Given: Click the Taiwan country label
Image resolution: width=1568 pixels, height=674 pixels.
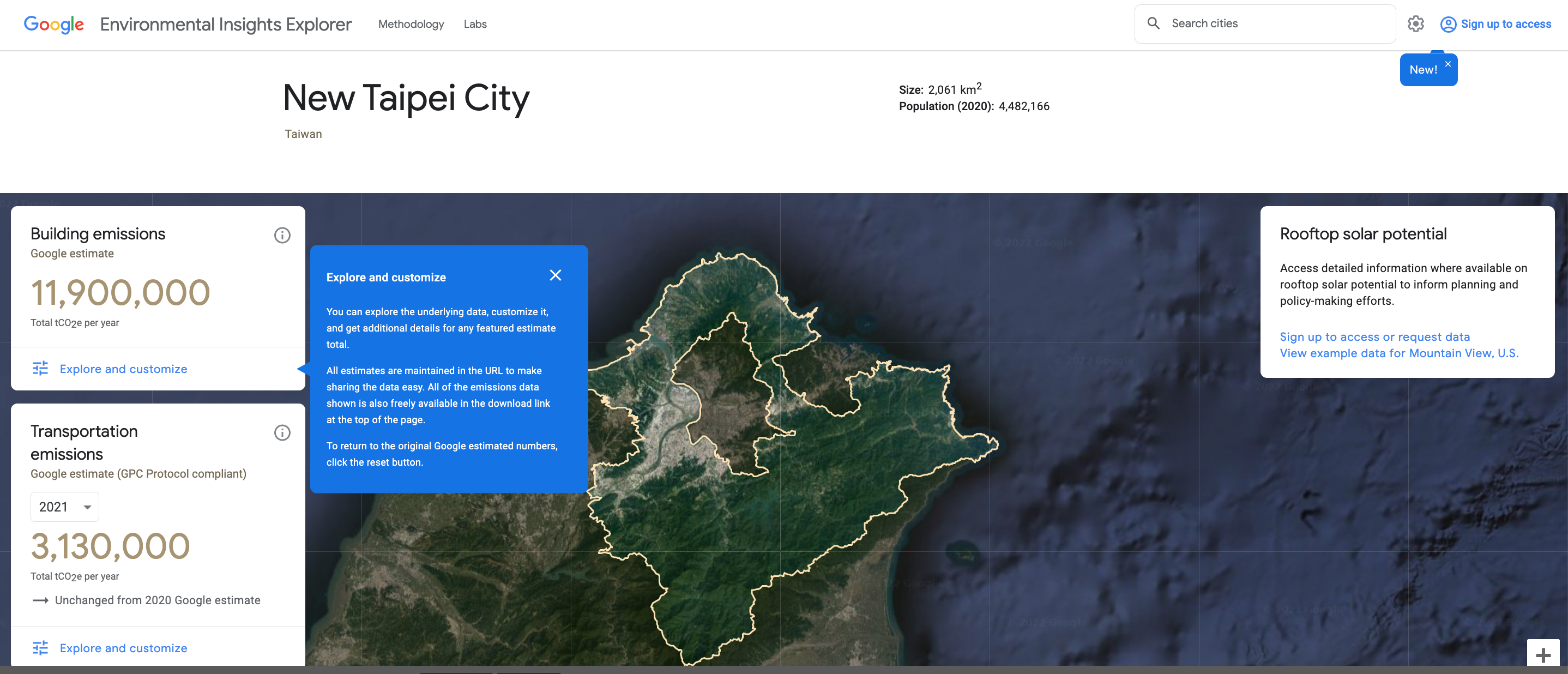Looking at the screenshot, I should 303,134.
